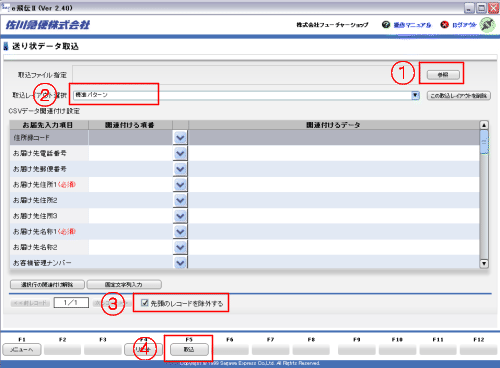Click the F4 リセット button
500x368 pixels.
tap(143, 349)
